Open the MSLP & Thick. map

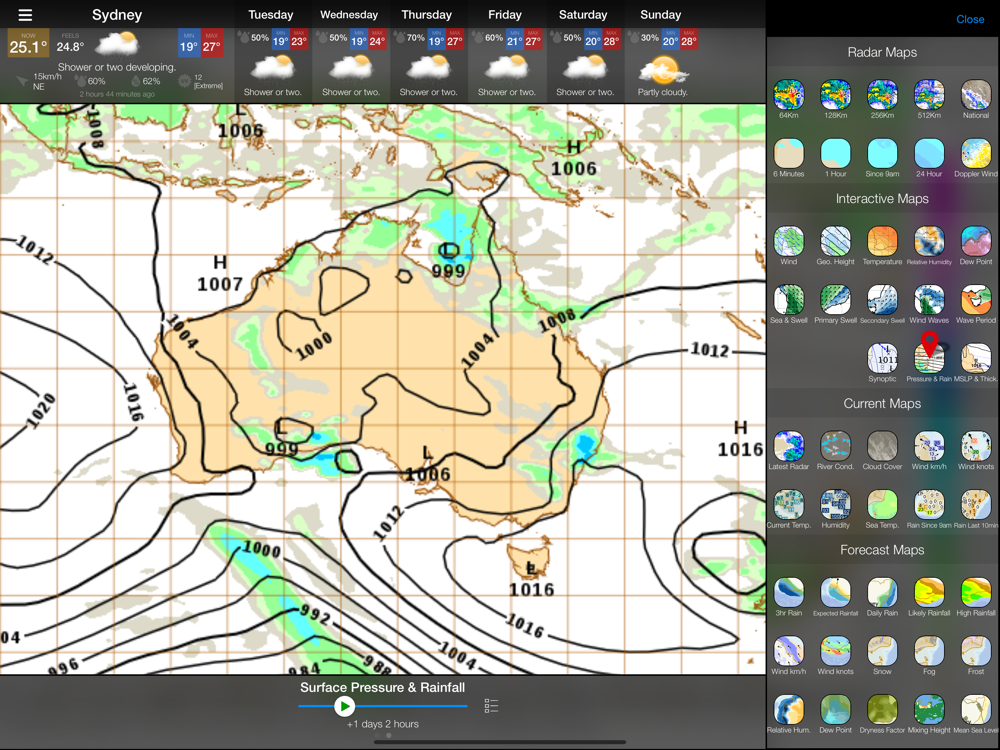pos(976,358)
